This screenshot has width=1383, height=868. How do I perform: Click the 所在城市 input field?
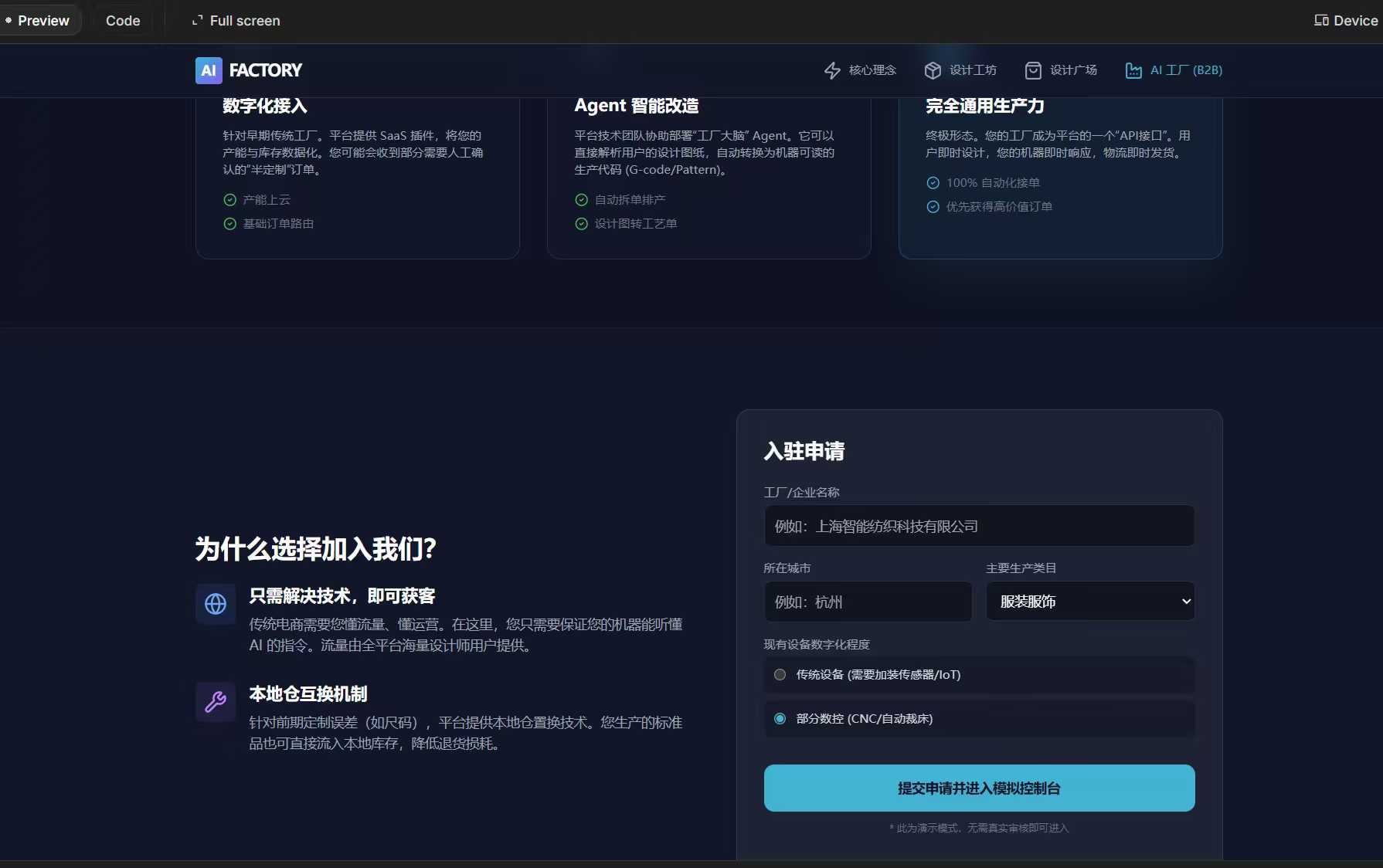868,602
